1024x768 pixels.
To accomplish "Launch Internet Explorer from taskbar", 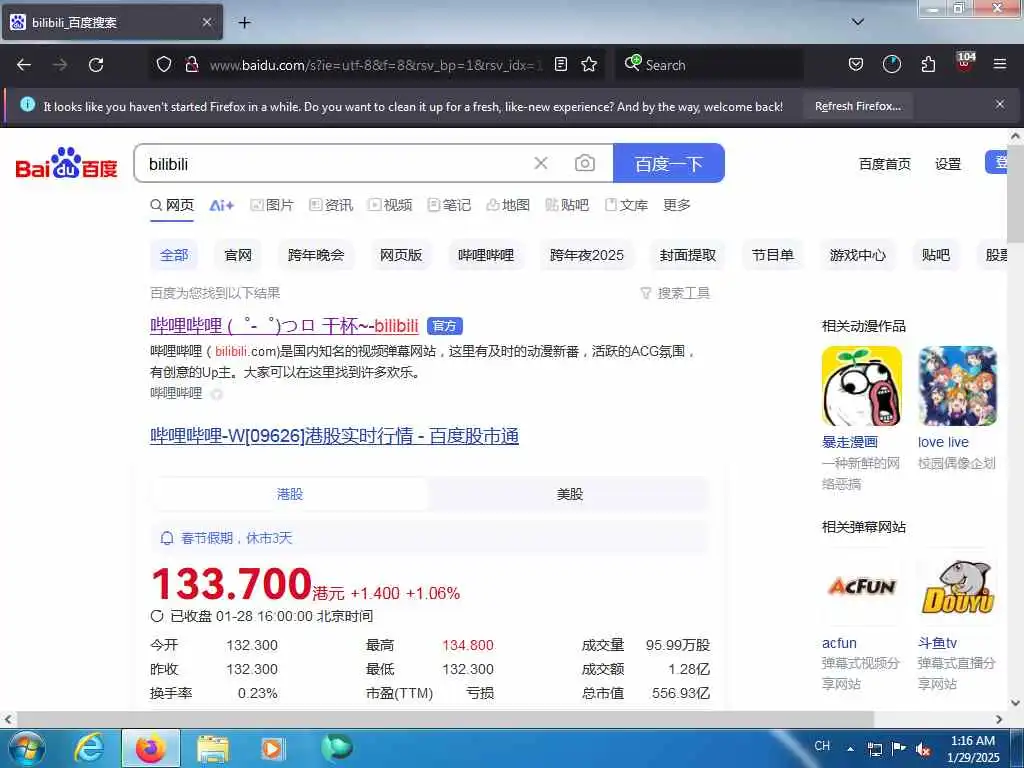I will coord(89,748).
